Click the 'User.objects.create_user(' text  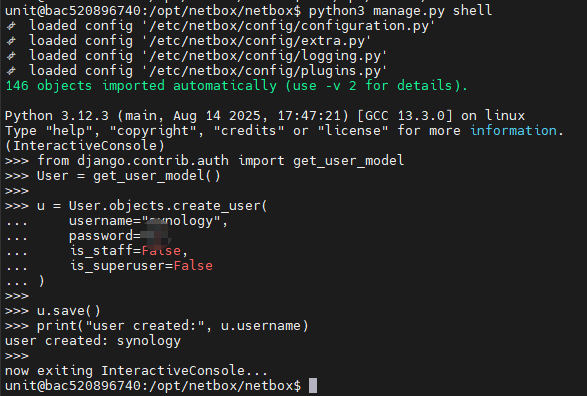point(168,206)
